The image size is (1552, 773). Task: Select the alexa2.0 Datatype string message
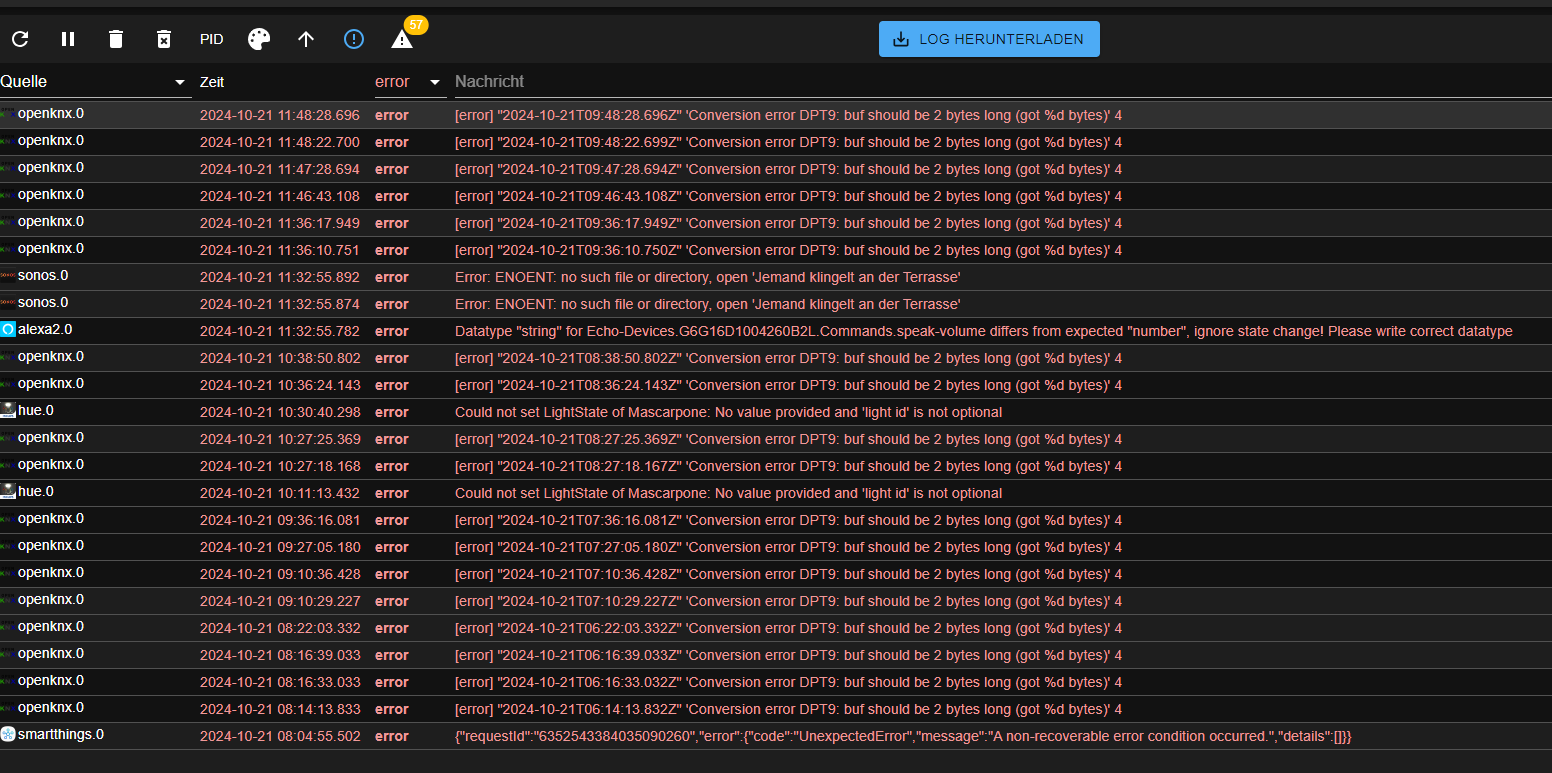click(x=983, y=331)
